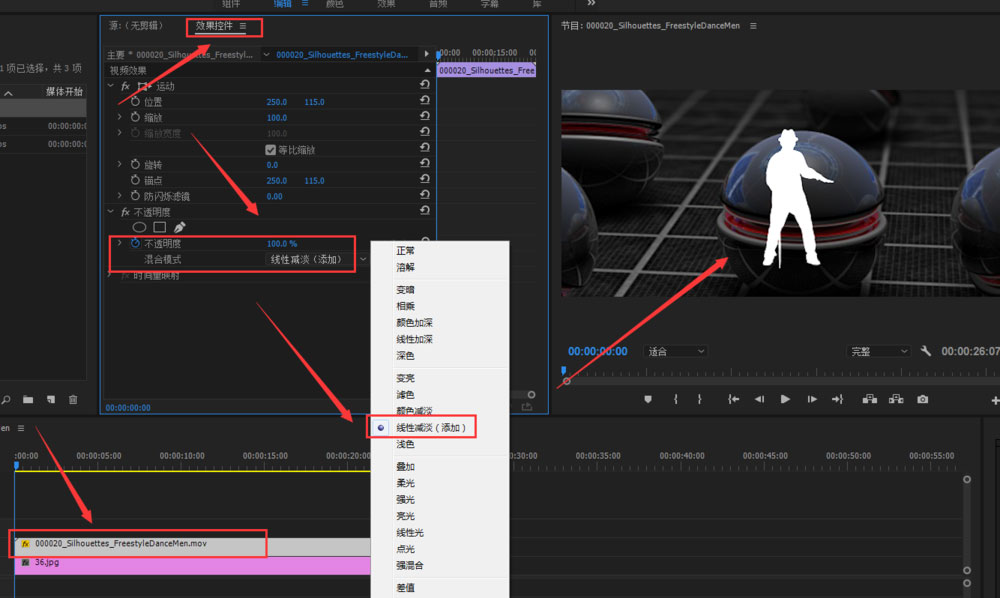
Task: Switch to the 效果控件 tab
Action: [x=214, y=26]
